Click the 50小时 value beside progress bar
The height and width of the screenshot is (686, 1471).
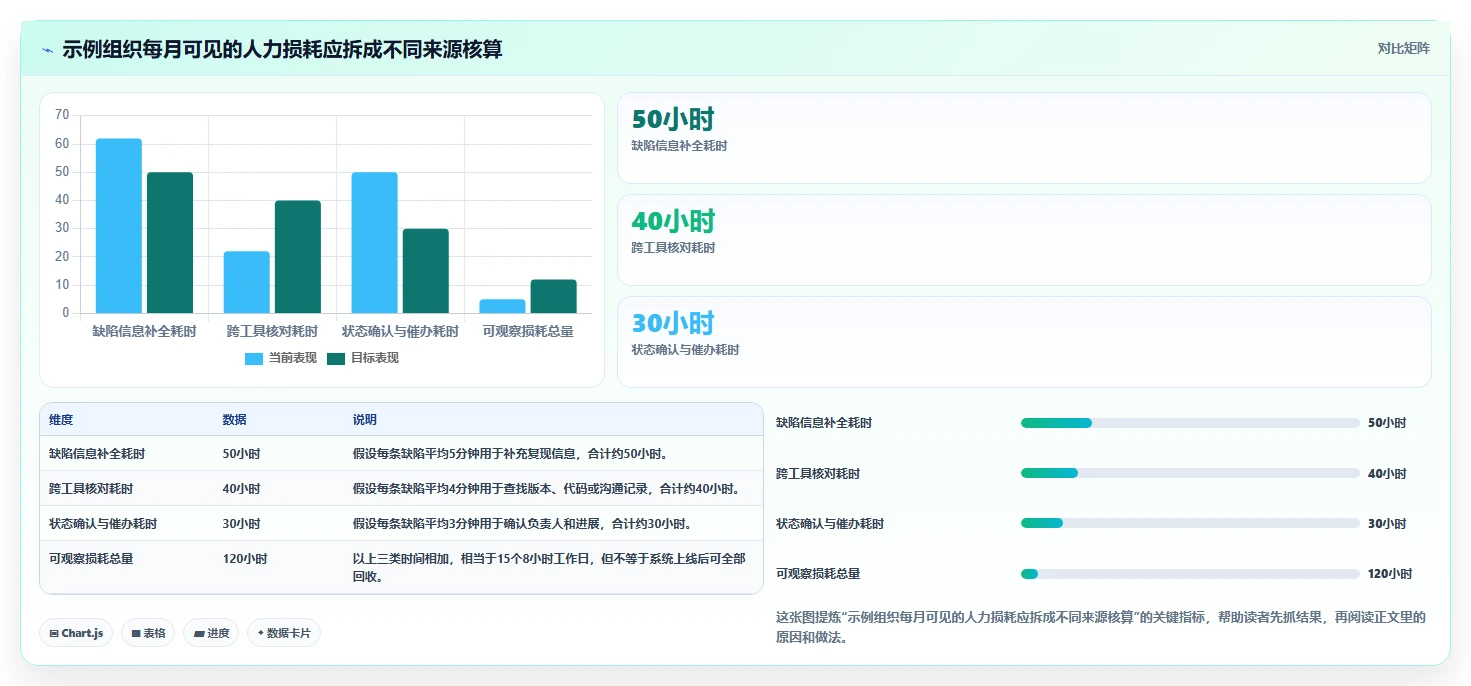[1387, 423]
